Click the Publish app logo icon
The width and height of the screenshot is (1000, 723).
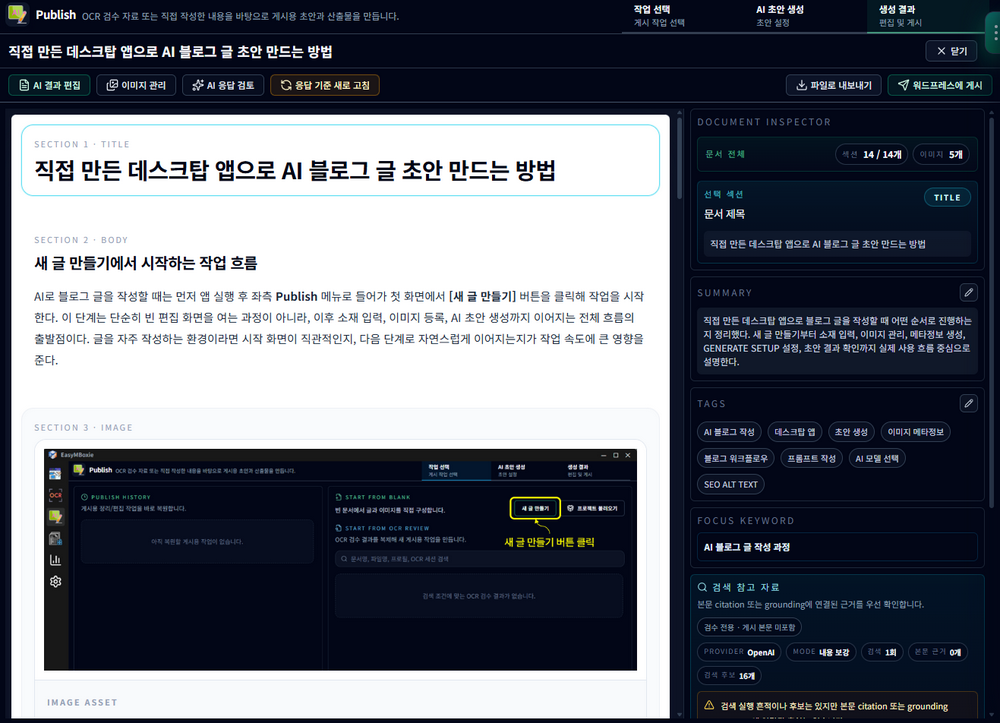point(17,14)
